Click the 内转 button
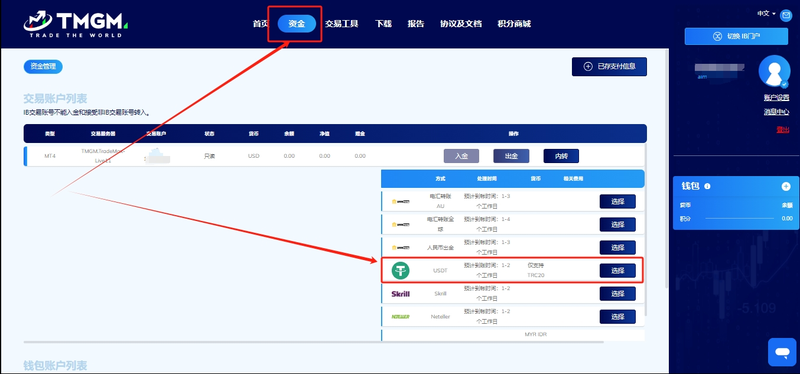Screen dimensions: 800x374 tap(561, 156)
